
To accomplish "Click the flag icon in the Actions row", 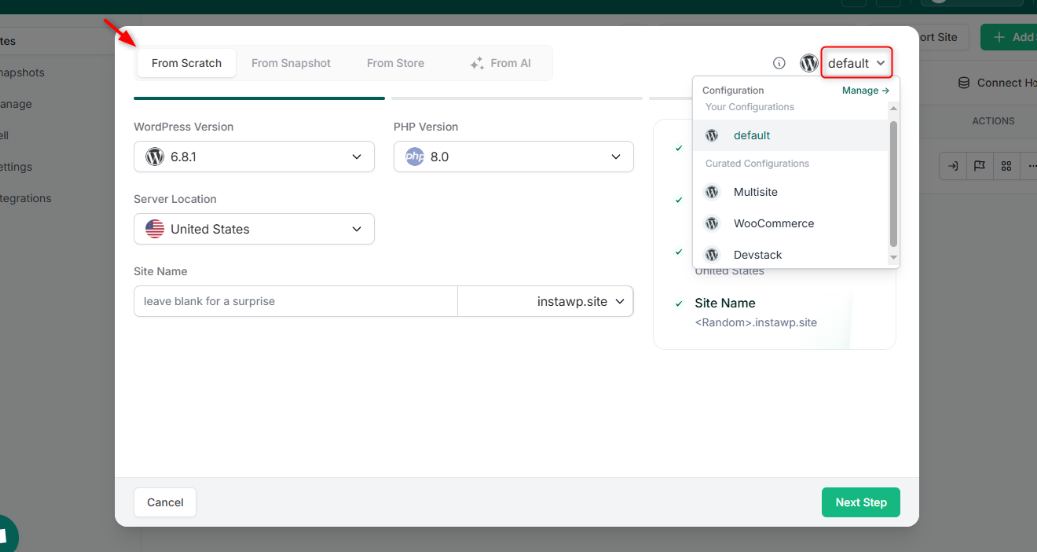I will coord(979,167).
